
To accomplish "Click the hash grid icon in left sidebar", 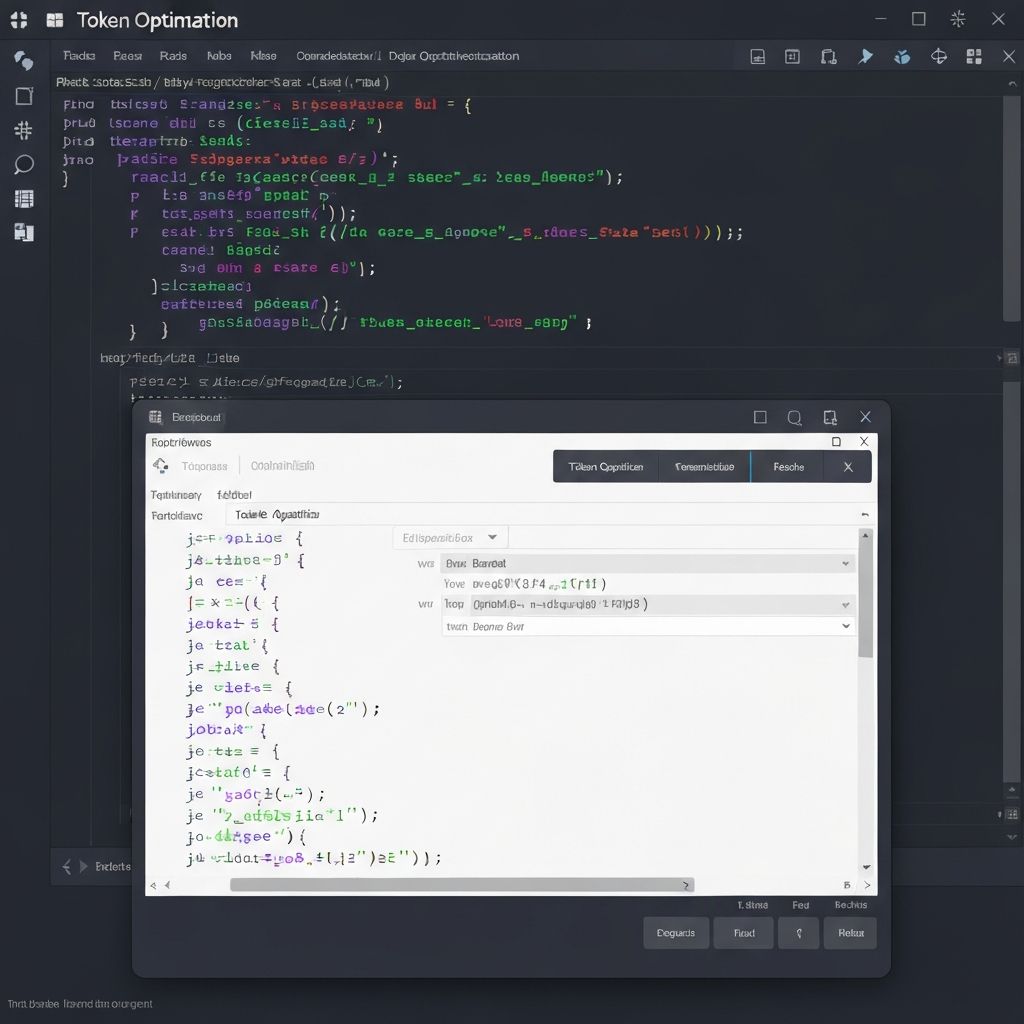I will pyautogui.click(x=24, y=130).
